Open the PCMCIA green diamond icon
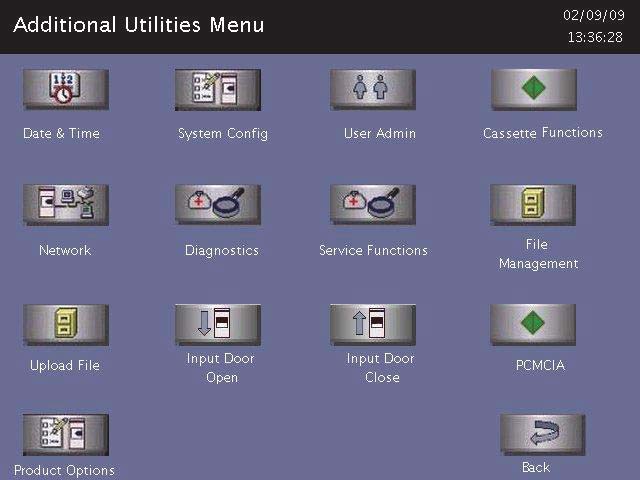Screen dimensions: 640x480 pos(533,324)
